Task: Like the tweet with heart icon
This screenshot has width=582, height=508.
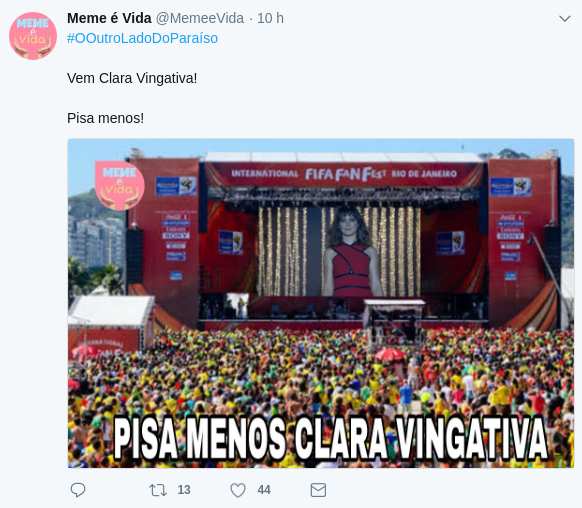Action: click(238, 490)
